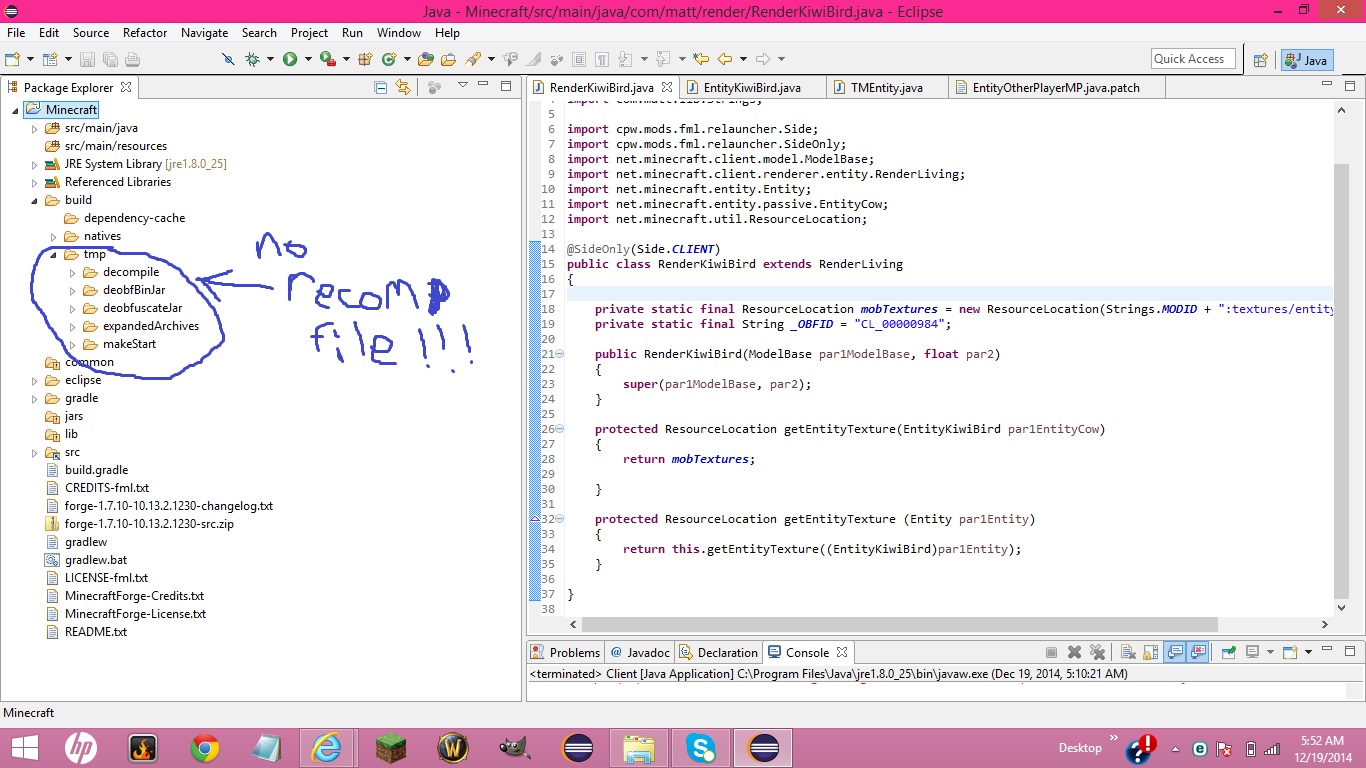1366x768 pixels.
Task: Toggle Show Console on Standard Out
Action: (x=1174, y=652)
